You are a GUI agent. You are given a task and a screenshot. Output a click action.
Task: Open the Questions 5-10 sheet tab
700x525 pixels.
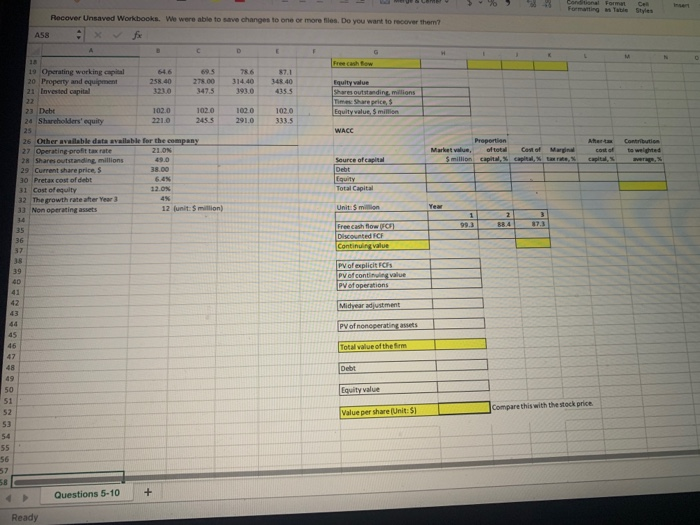[x=87, y=494]
